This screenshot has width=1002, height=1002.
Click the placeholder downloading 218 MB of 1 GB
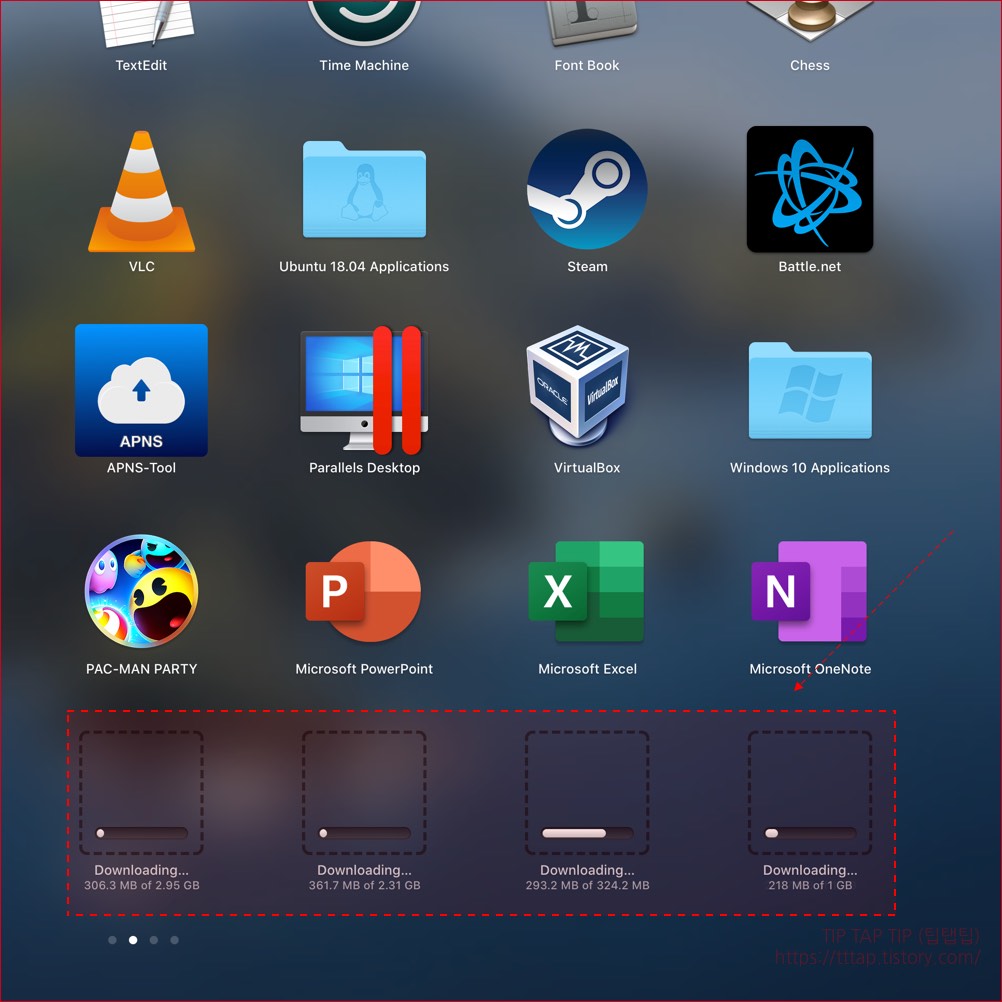pos(810,793)
